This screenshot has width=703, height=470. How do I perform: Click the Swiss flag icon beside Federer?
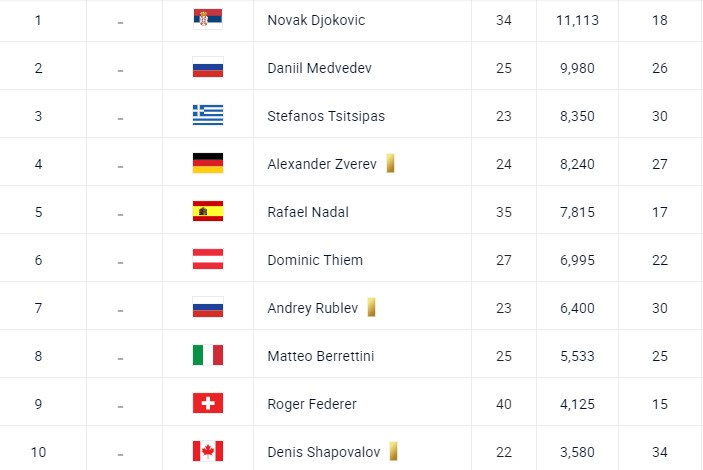click(208, 403)
